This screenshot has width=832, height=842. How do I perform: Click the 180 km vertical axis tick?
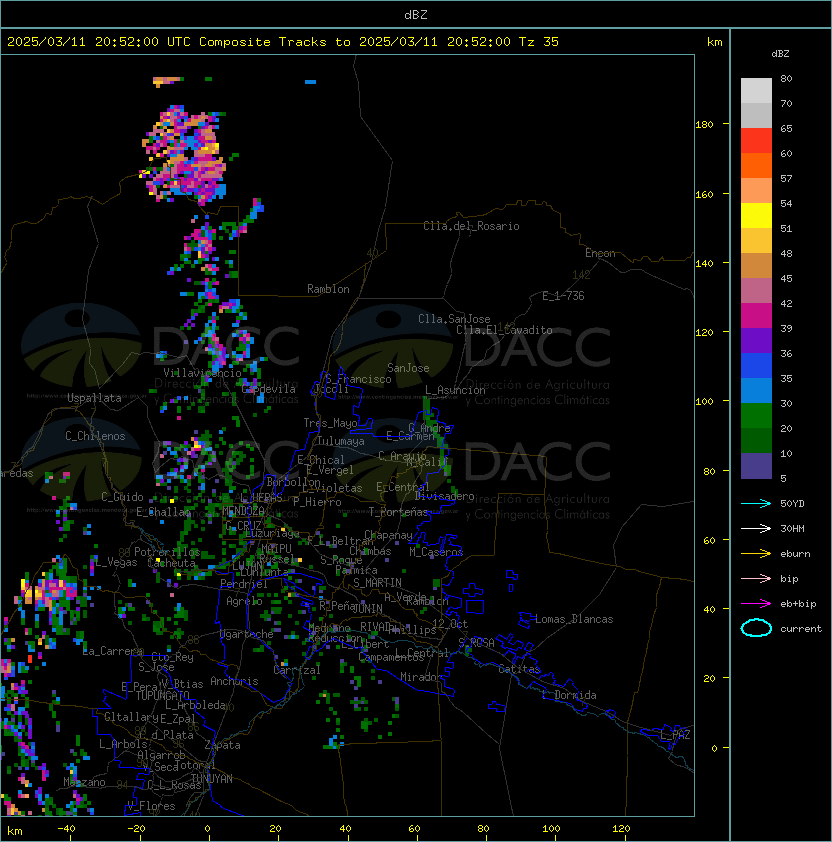tap(705, 125)
